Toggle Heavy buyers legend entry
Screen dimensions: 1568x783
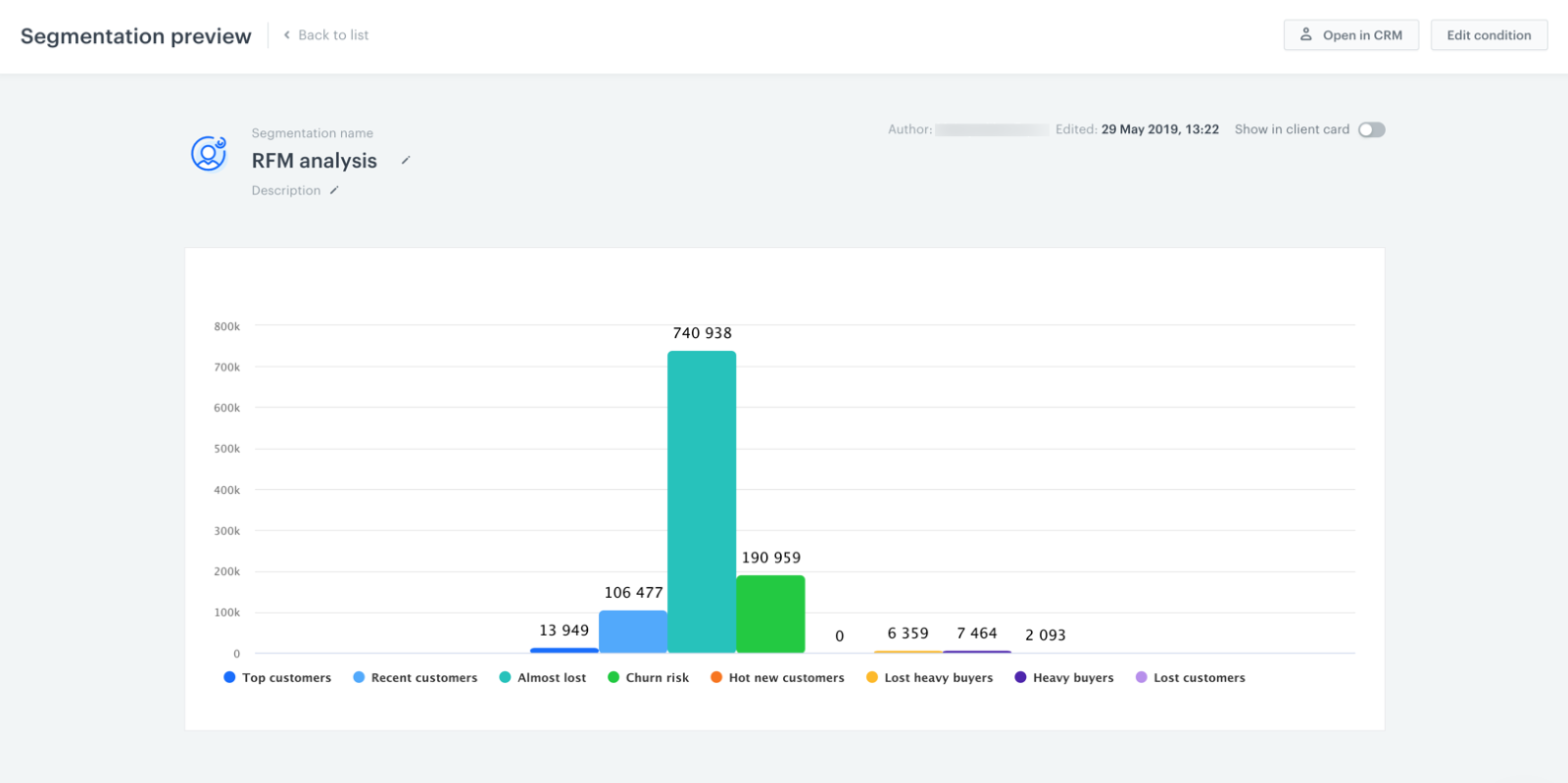[1064, 677]
